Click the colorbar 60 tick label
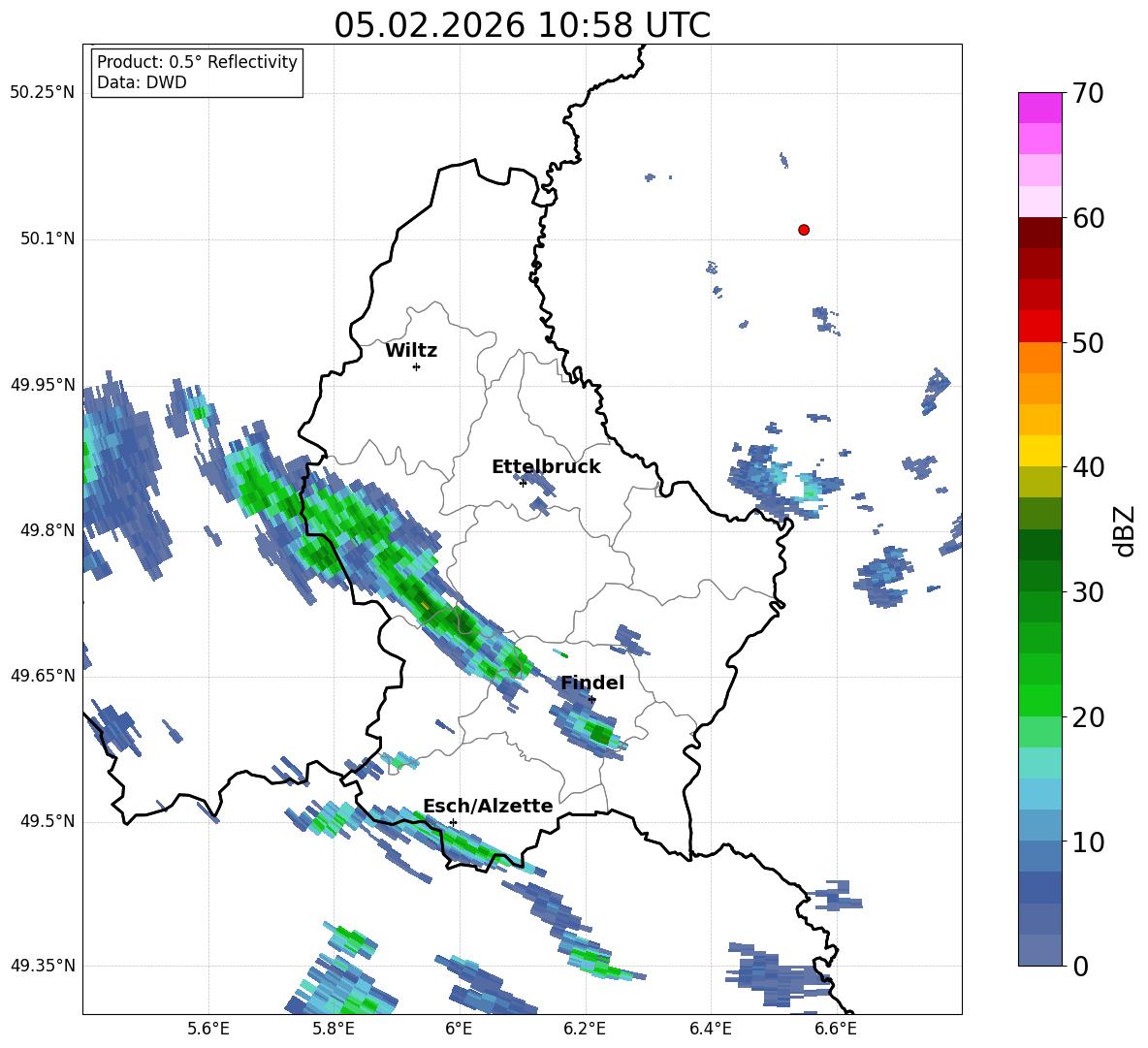This screenshot has height=1048, width=1148. click(1088, 218)
